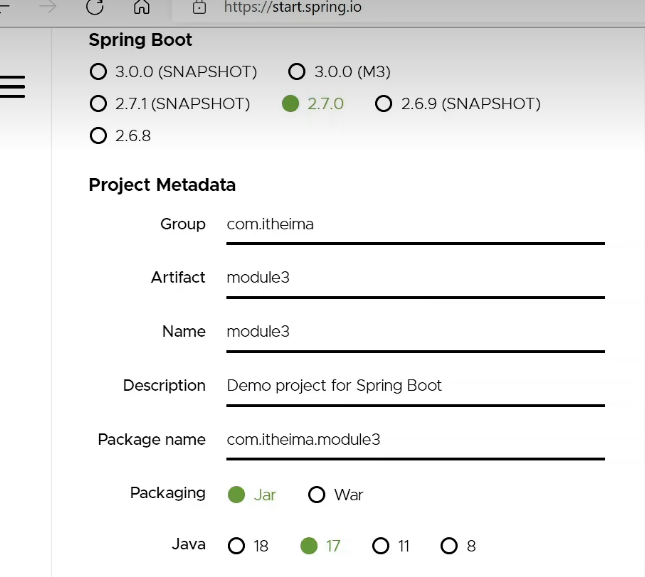This screenshot has height=577, width=645.
Task: Choose Java version 11
Action: [391, 546]
